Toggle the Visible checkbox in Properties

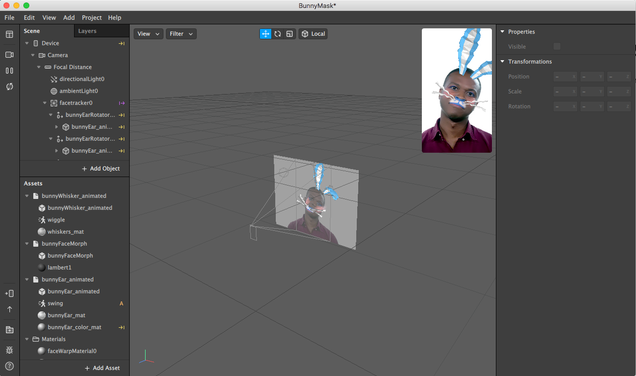pos(557,46)
